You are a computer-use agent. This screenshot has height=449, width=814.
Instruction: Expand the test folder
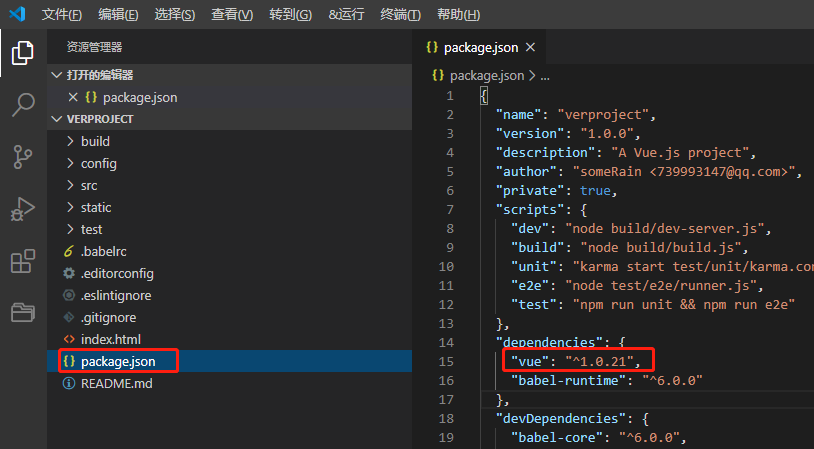pyautogui.click(x=70, y=229)
